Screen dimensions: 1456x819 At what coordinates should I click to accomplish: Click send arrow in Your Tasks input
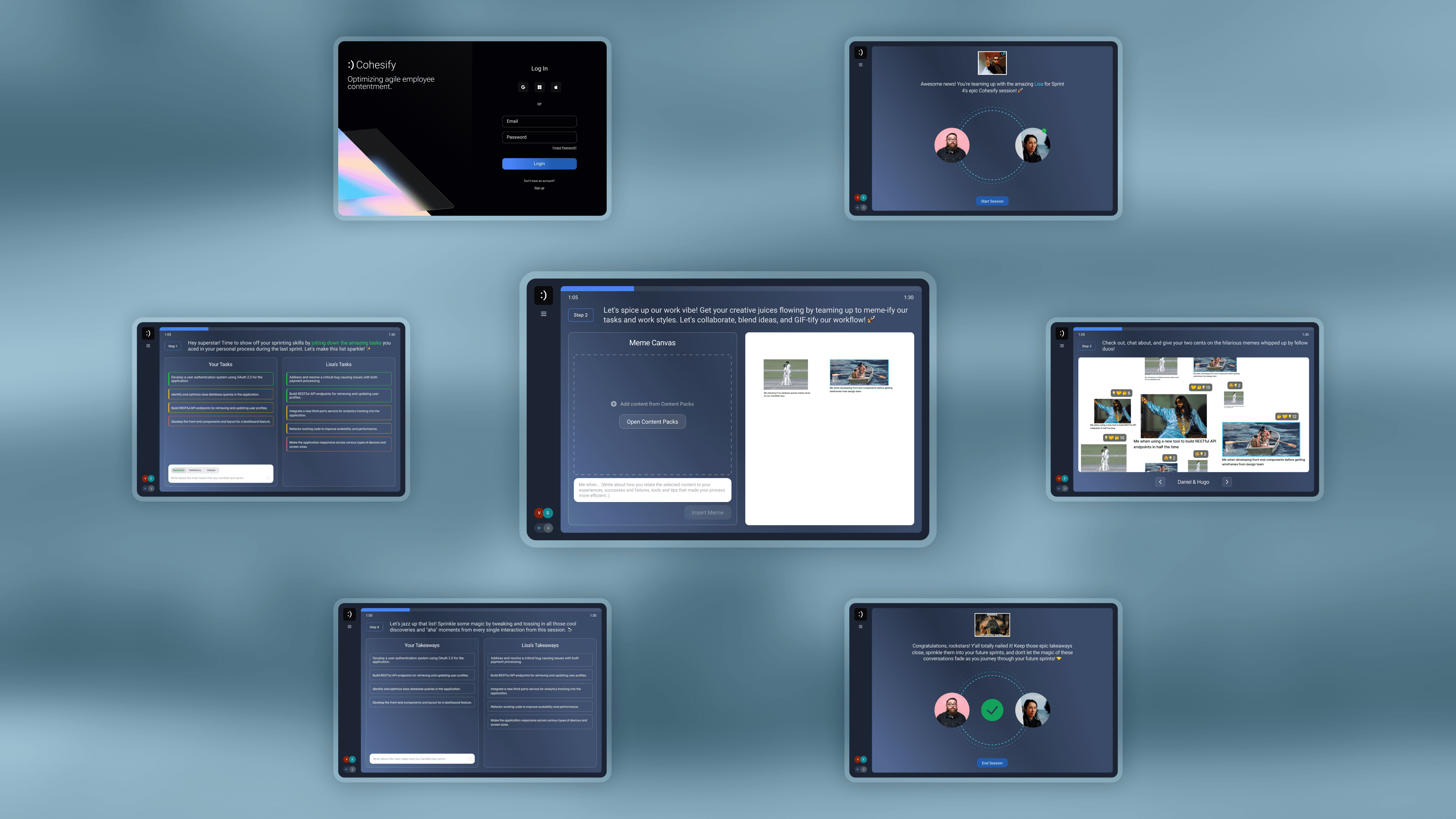pyautogui.click(x=268, y=478)
